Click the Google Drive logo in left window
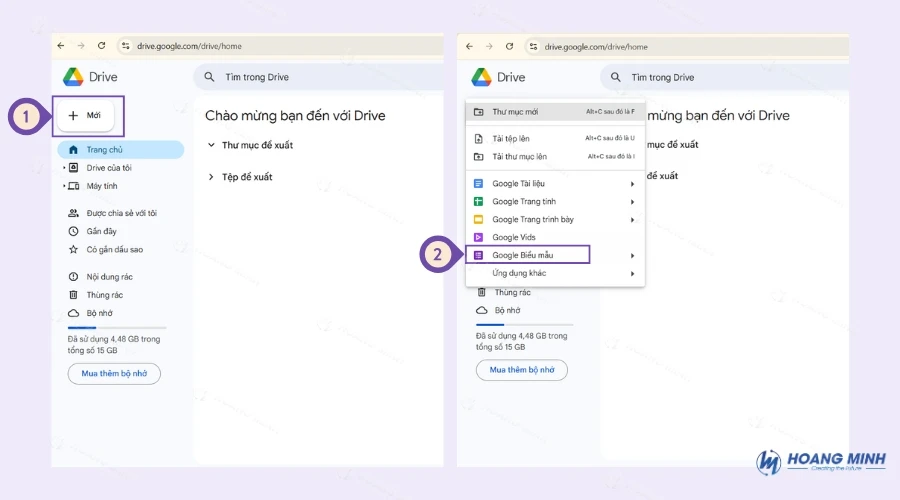The height and width of the screenshot is (500, 900). (73, 77)
